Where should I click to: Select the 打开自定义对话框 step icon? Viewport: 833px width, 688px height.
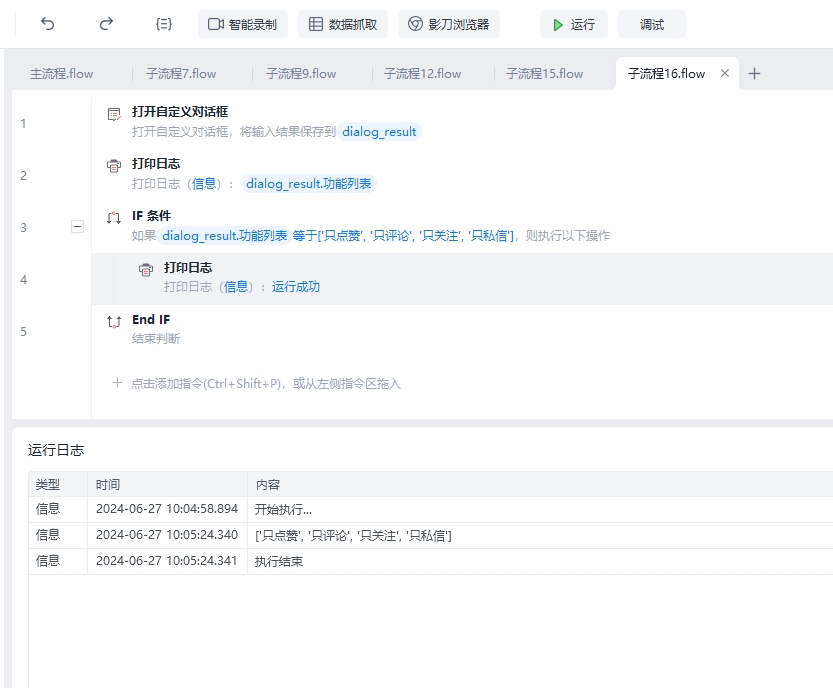[x=114, y=114]
